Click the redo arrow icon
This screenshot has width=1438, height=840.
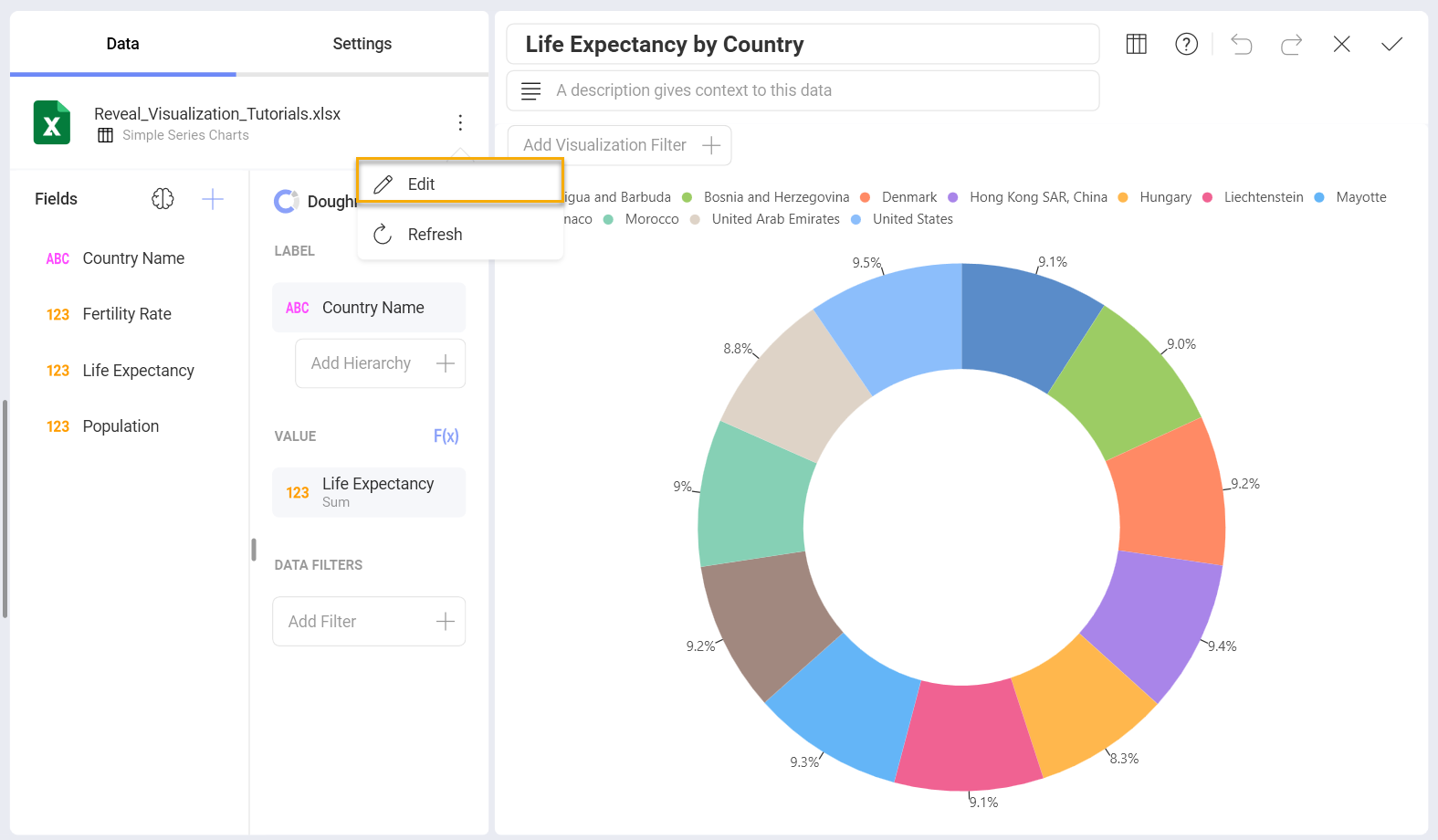[x=1291, y=44]
